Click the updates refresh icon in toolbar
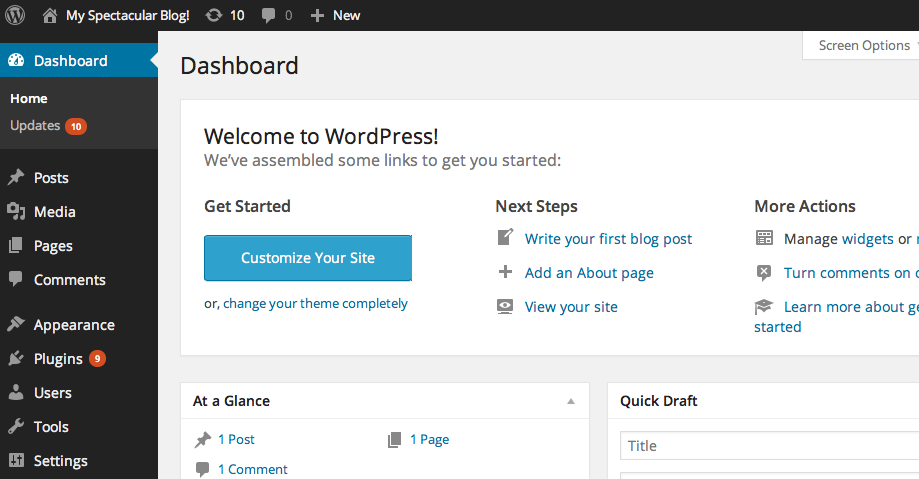Viewport: 919px width, 479px height. coord(214,15)
